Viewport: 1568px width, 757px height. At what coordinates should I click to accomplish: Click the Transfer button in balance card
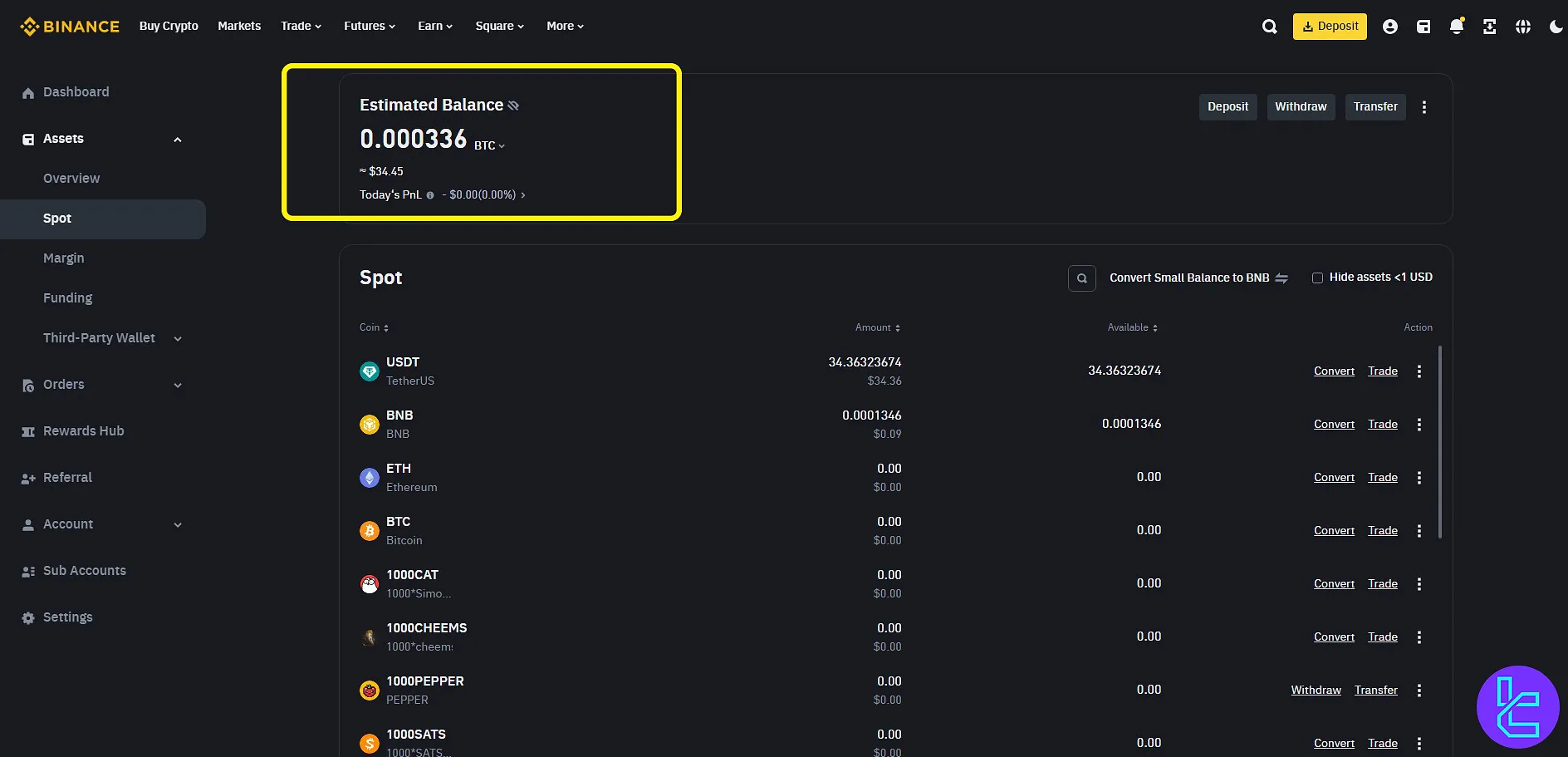(x=1375, y=107)
